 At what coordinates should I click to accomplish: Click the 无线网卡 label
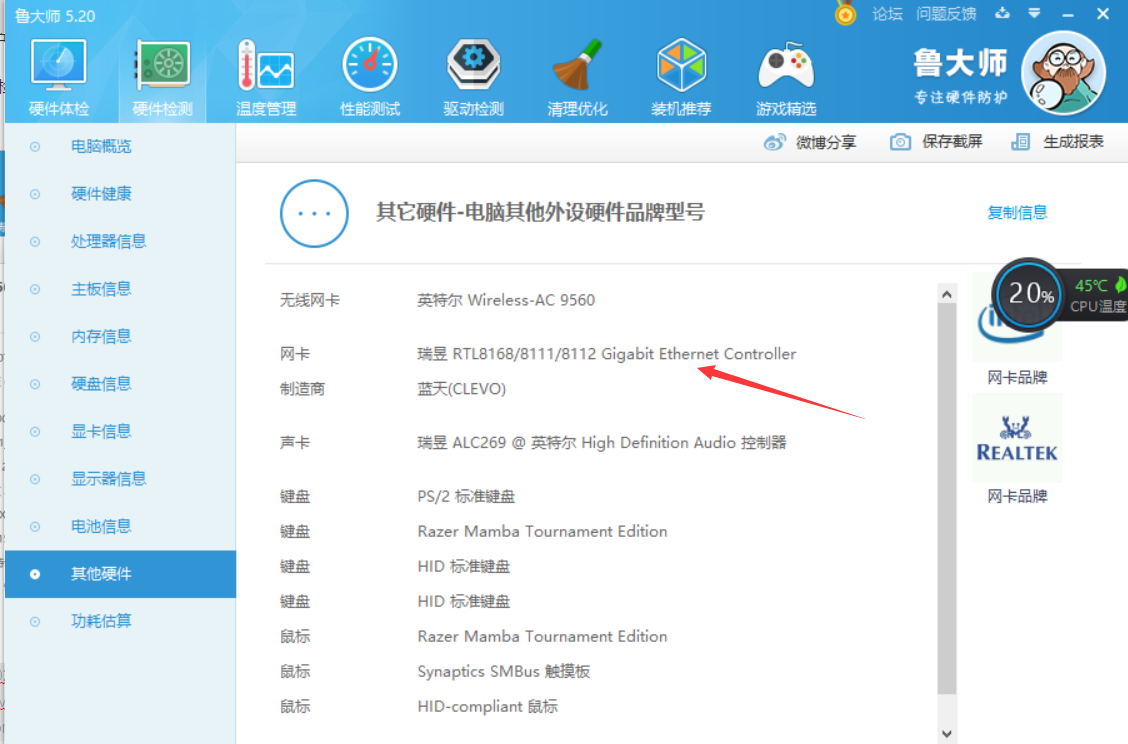[309, 300]
